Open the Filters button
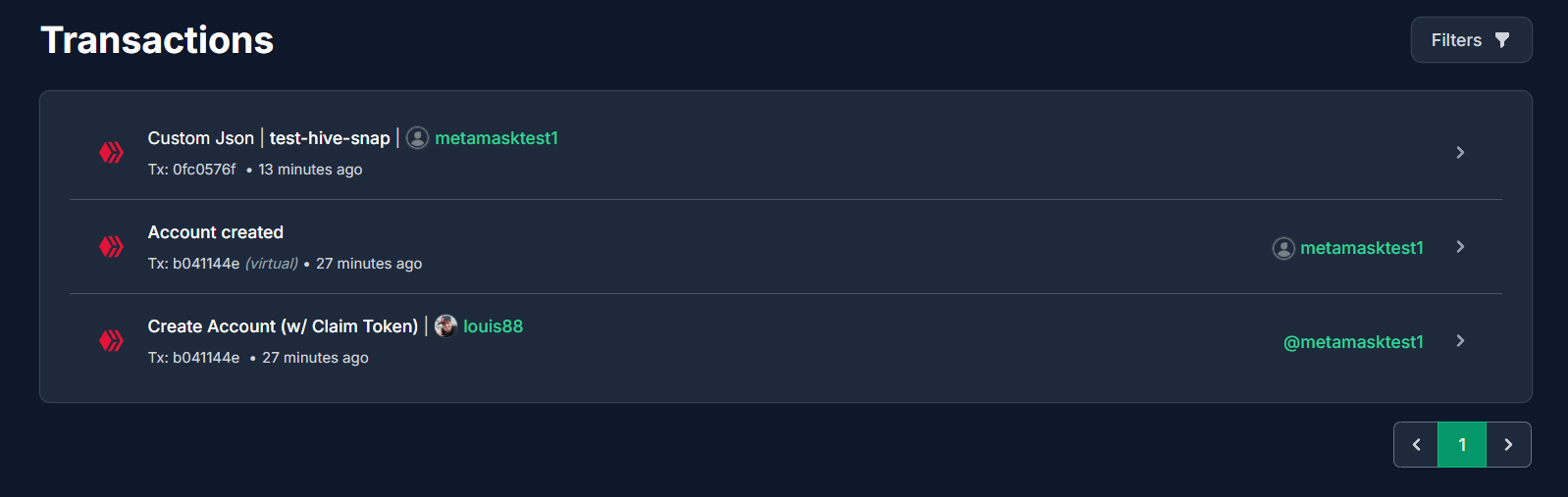This screenshot has width=1568, height=497. click(1471, 40)
